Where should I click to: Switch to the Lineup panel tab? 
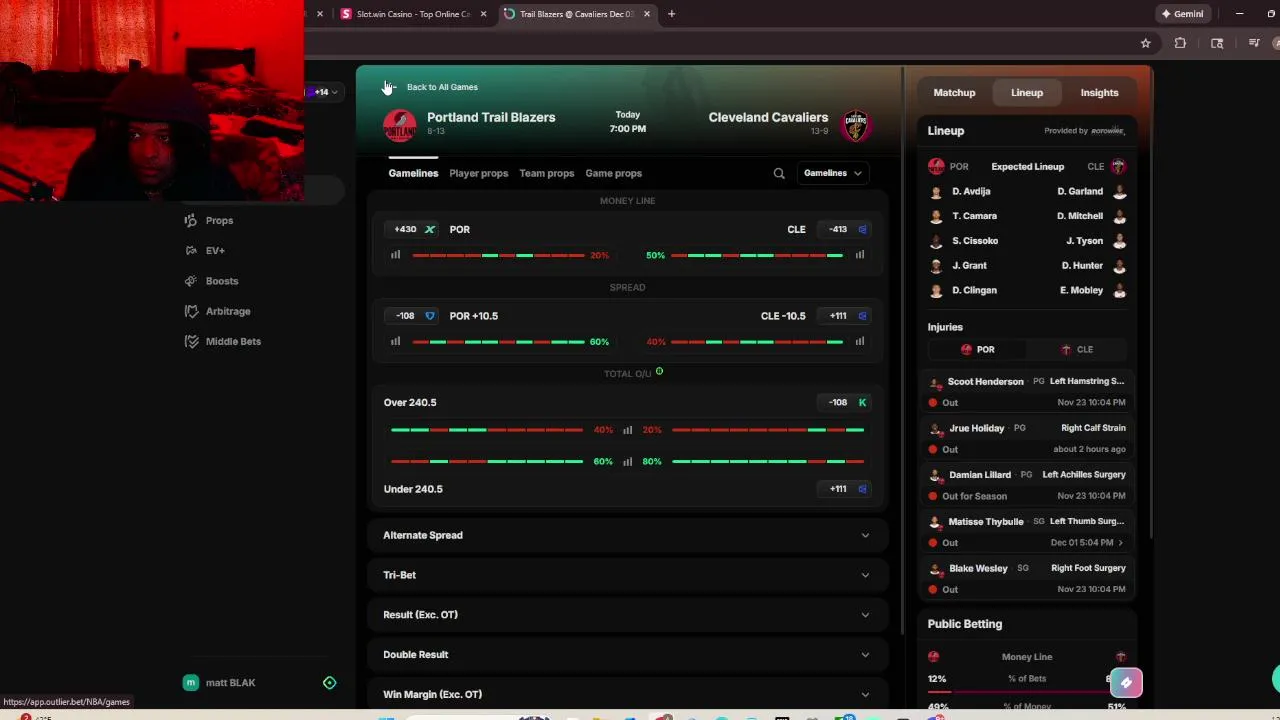(x=1027, y=93)
